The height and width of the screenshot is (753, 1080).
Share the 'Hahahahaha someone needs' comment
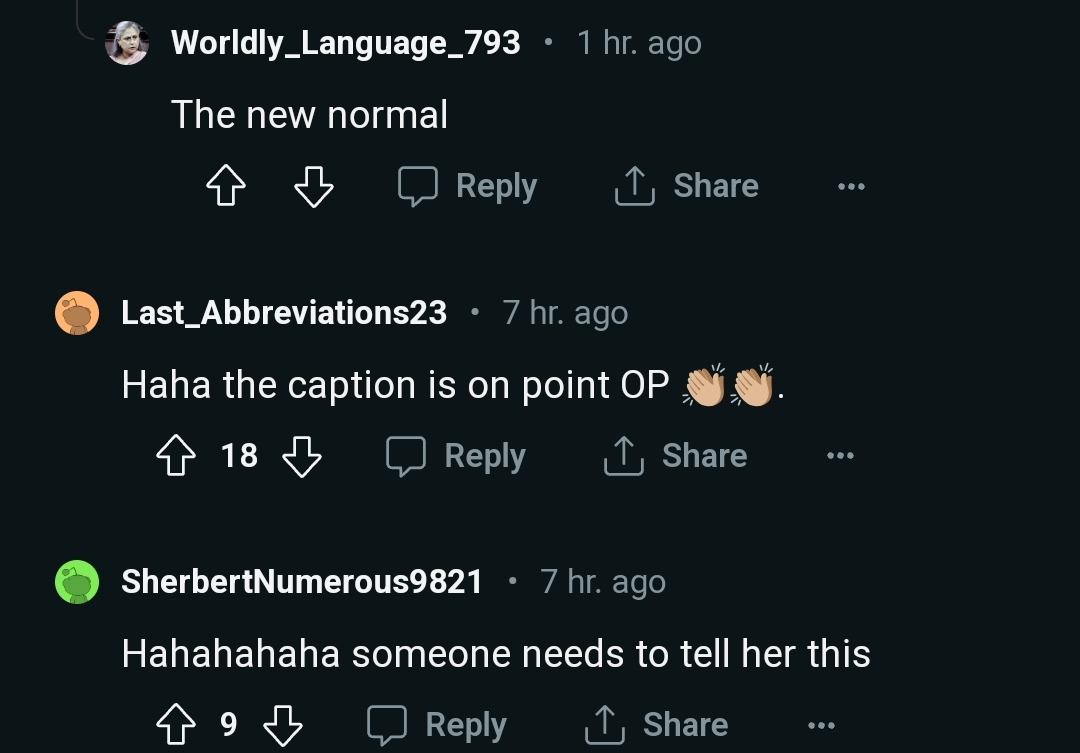656,725
